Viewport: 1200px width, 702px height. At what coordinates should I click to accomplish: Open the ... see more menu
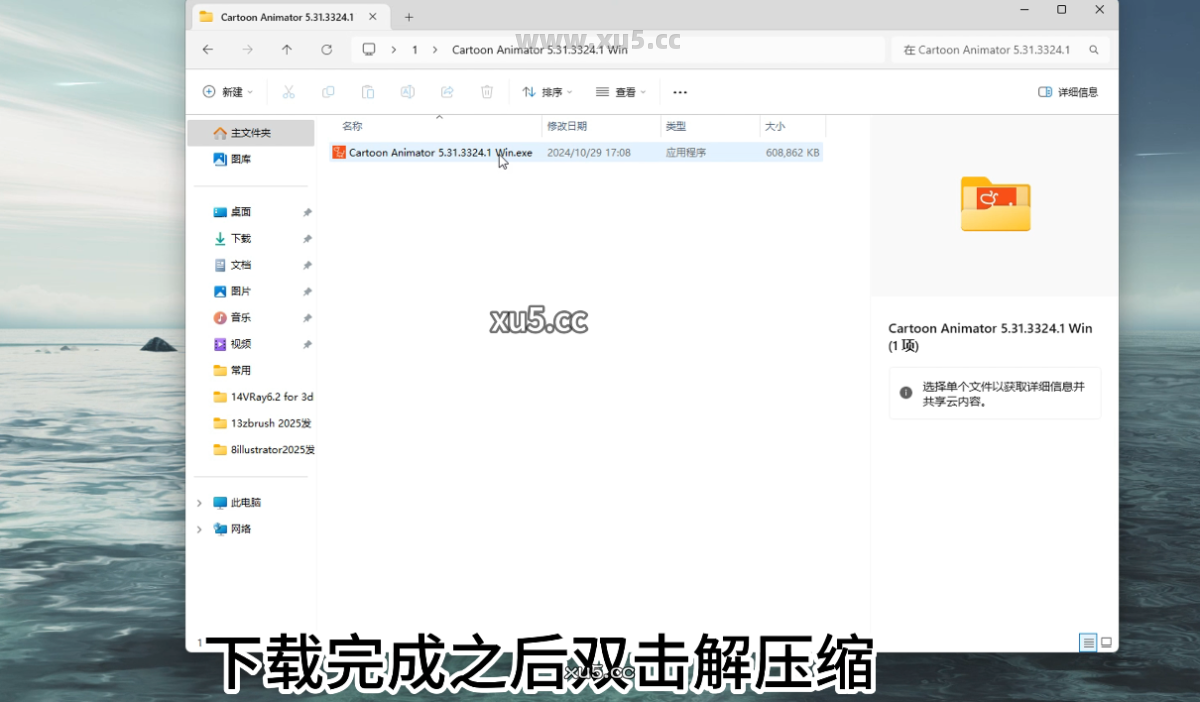[x=680, y=91]
